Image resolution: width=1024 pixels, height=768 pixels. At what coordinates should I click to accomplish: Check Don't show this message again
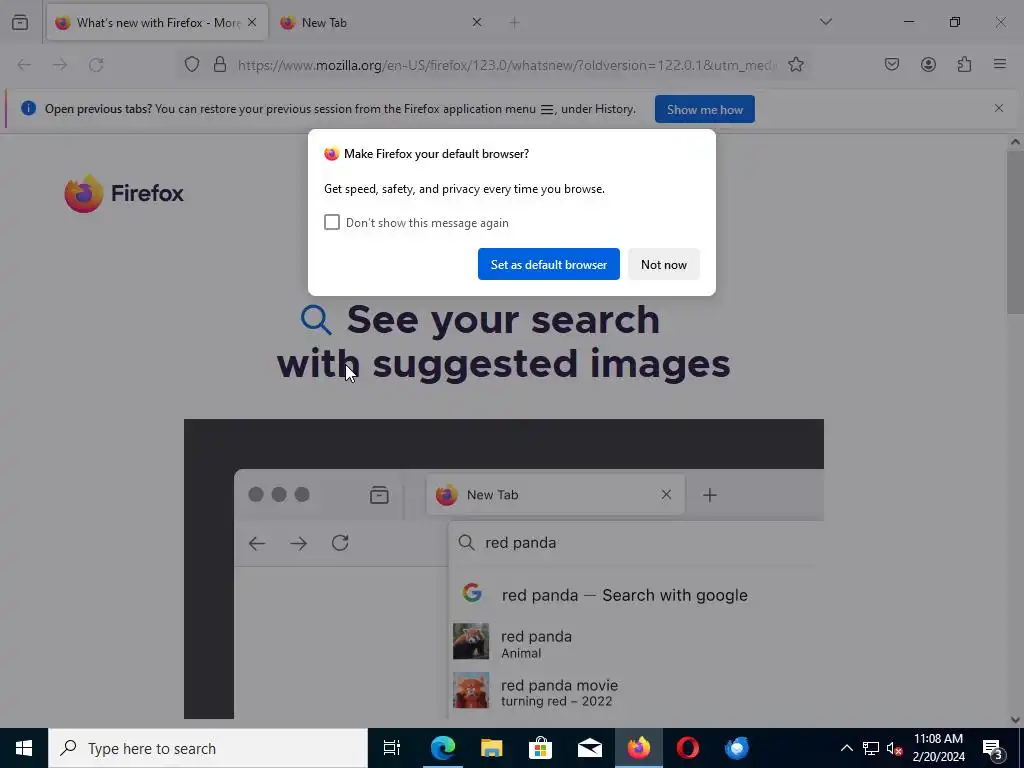click(x=332, y=222)
